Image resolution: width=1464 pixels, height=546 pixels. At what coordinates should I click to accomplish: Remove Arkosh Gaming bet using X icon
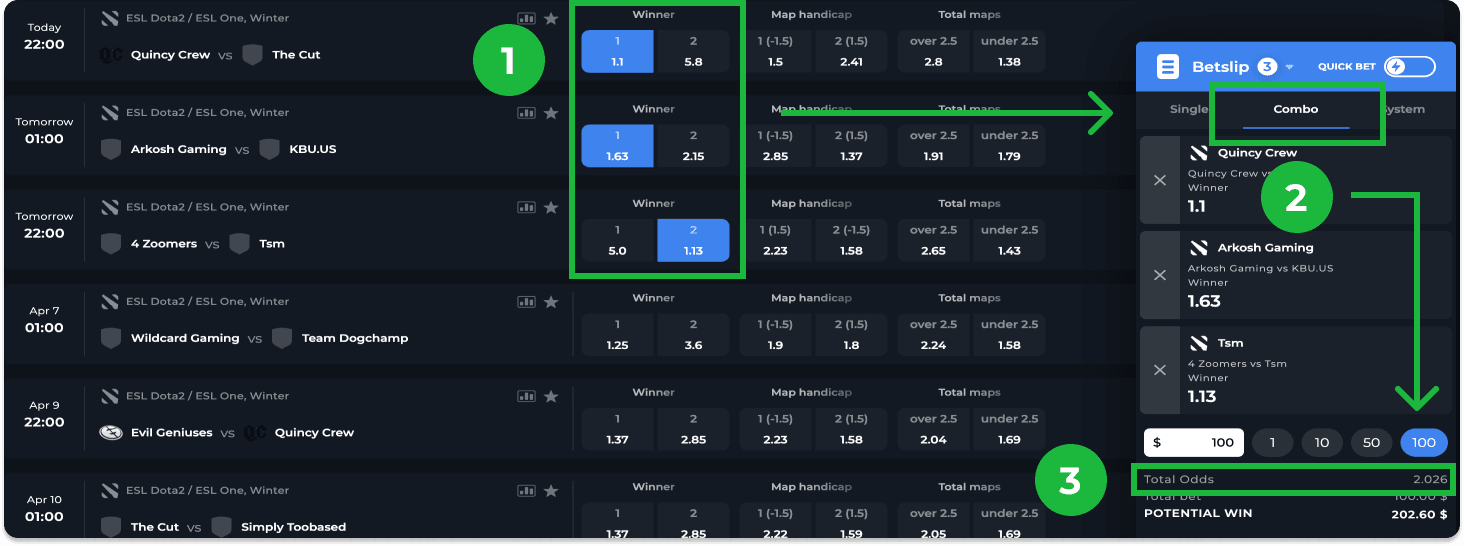point(1160,275)
